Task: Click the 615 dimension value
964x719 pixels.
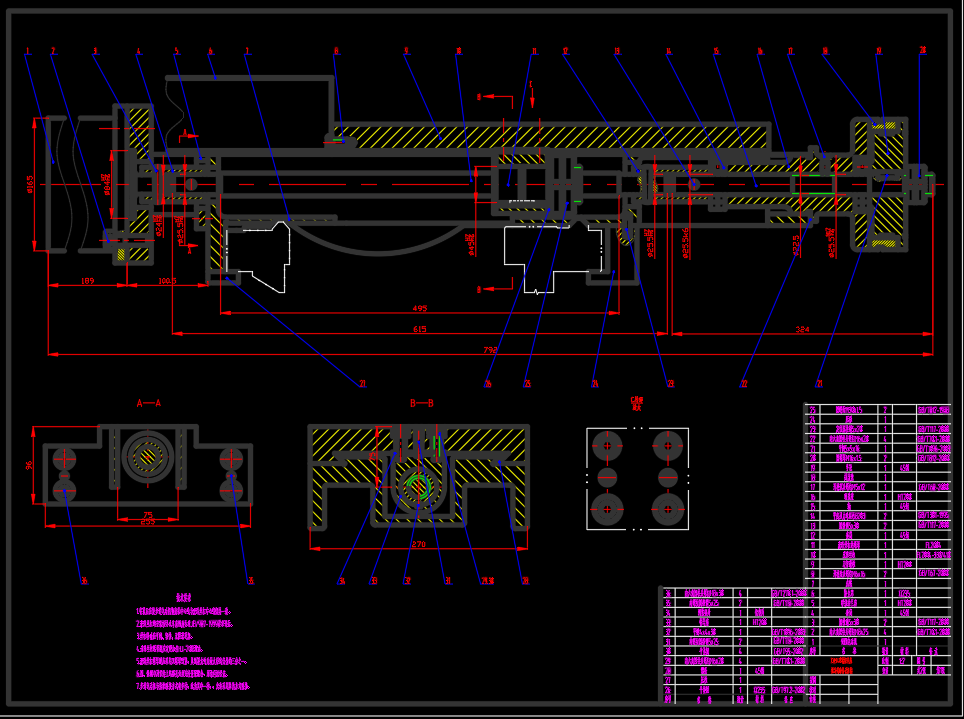Action: point(419,330)
